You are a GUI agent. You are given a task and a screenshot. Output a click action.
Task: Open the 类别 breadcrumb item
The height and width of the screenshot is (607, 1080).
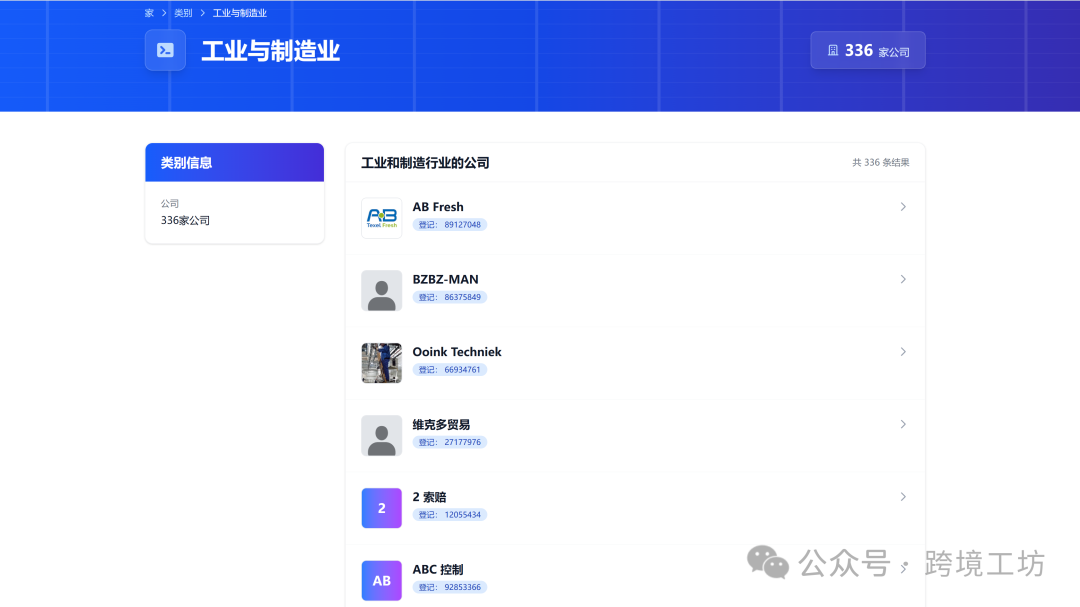coord(182,12)
